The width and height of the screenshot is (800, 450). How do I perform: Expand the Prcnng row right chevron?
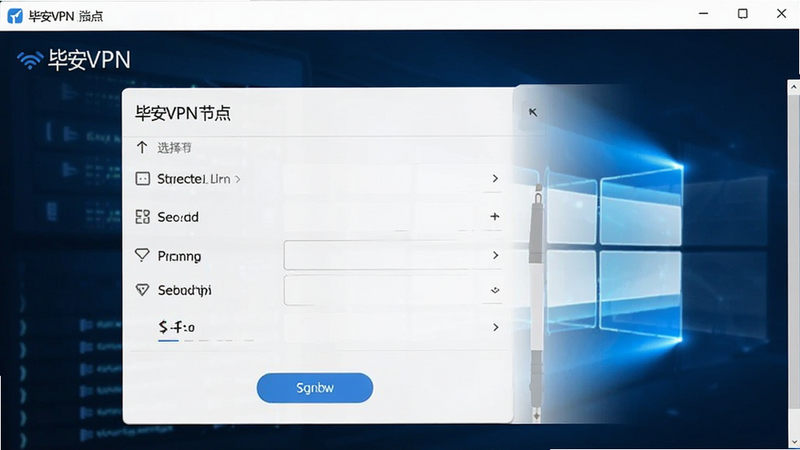(x=495, y=255)
